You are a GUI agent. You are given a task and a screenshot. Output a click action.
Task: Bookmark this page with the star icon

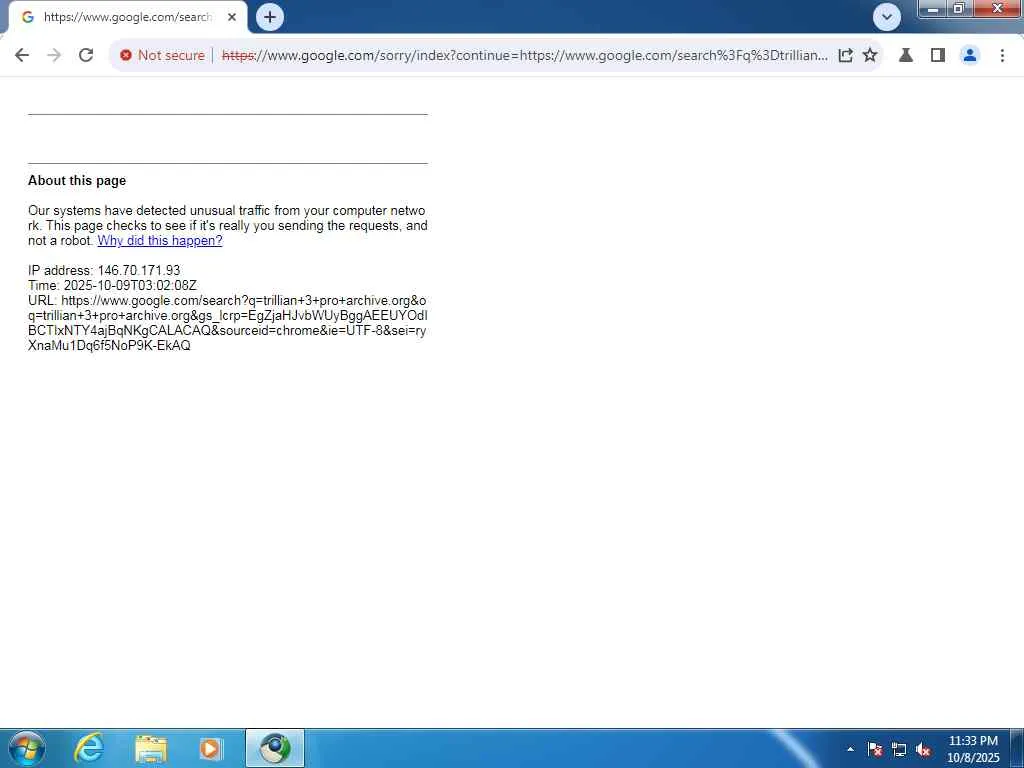point(870,56)
